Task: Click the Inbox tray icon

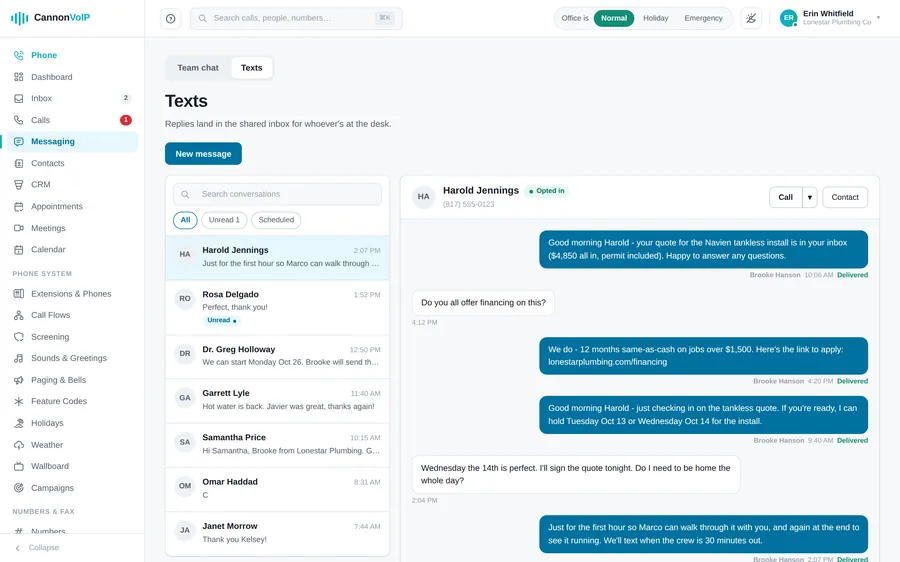Action: 19,99
